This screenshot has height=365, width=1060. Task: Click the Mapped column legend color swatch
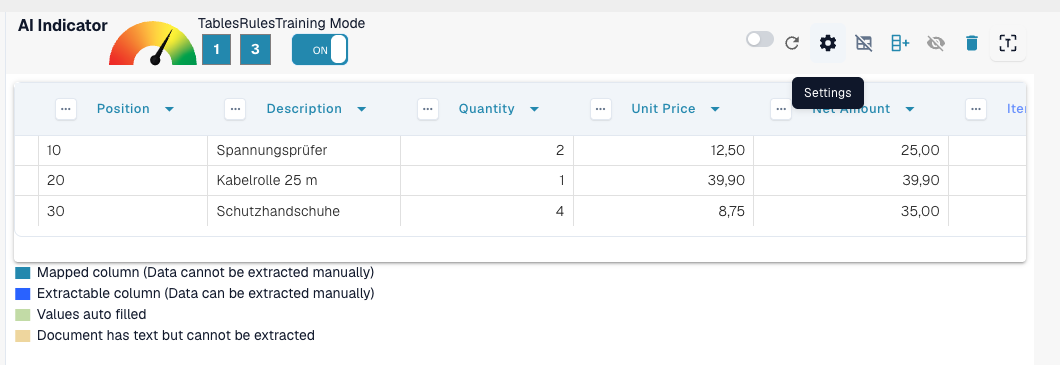tap(23, 273)
